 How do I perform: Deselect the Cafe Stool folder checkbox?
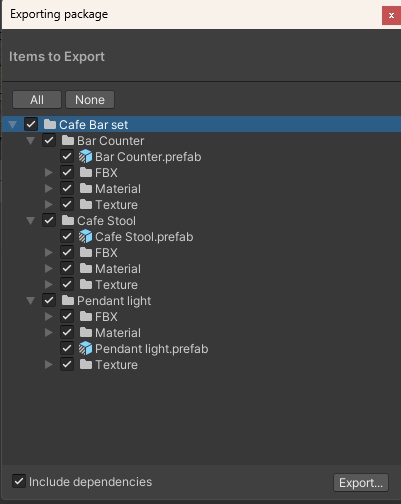pyautogui.click(x=49, y=220)
